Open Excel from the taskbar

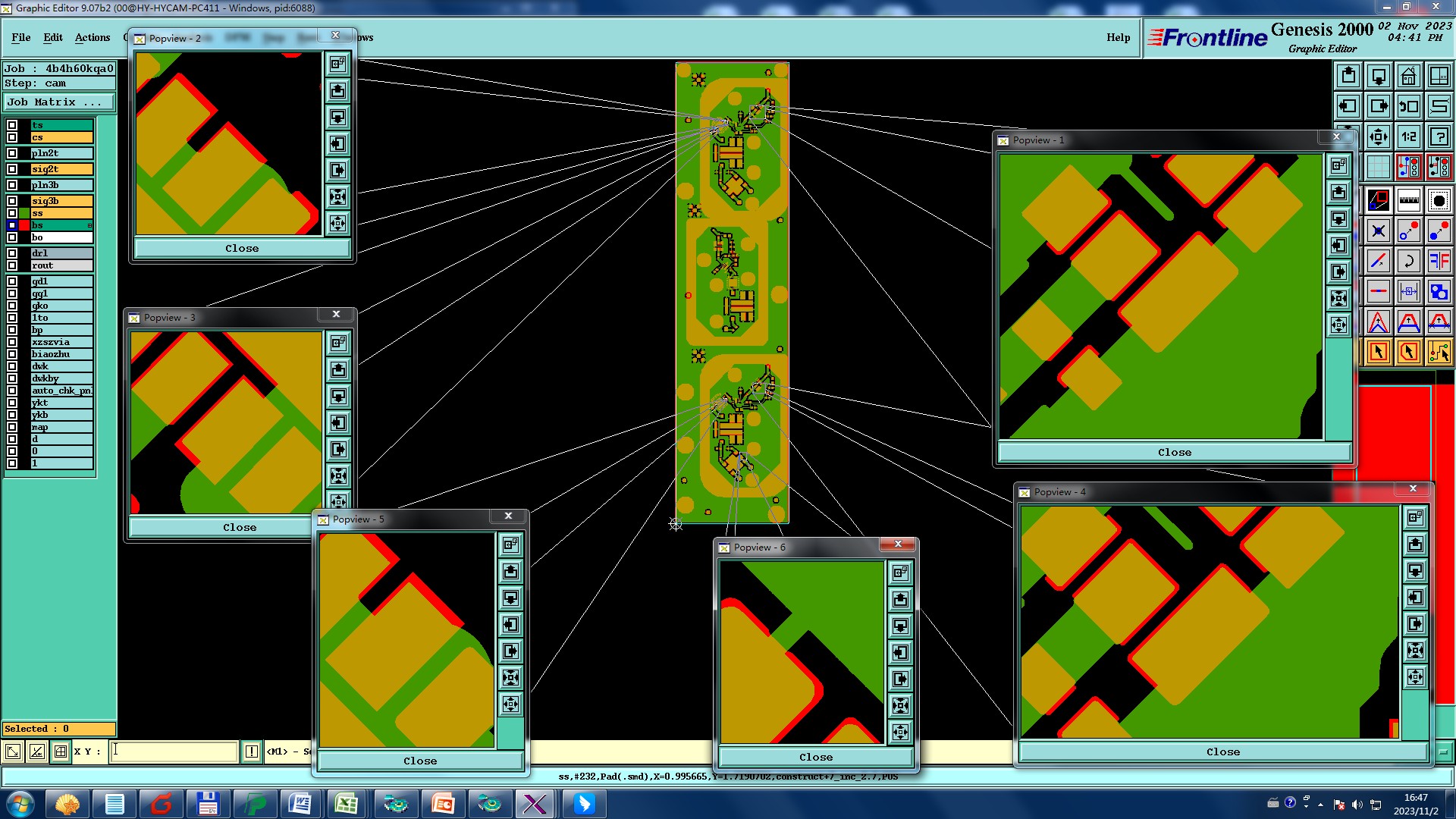(x=347, y=804)
